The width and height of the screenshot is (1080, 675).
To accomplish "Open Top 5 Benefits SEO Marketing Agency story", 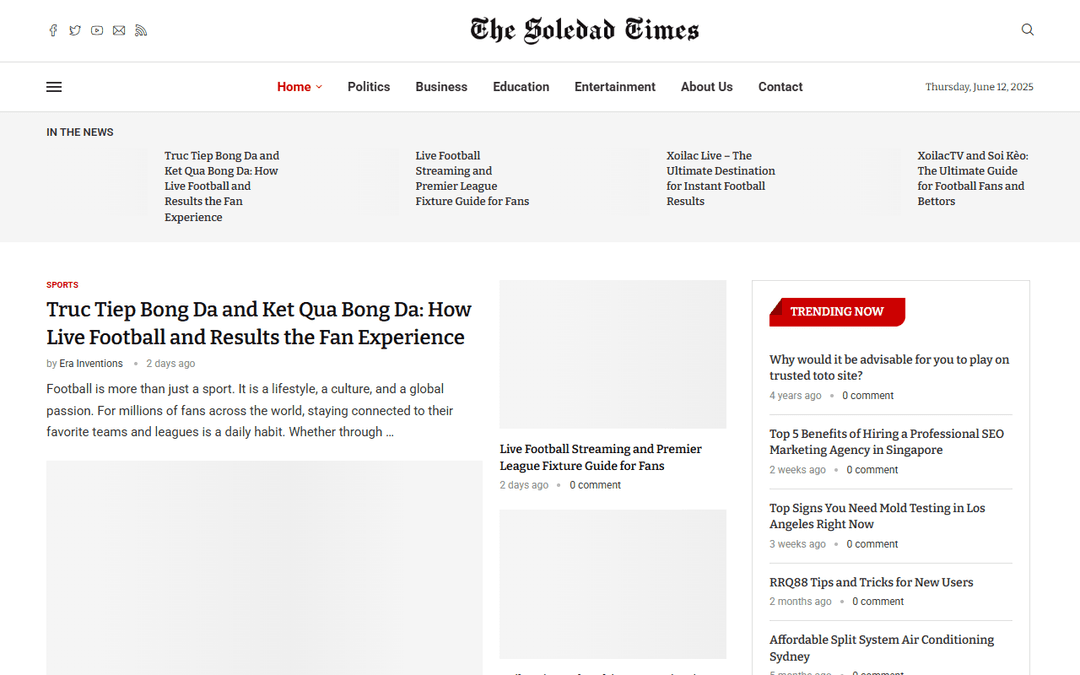I will click(x=886, y=442).
